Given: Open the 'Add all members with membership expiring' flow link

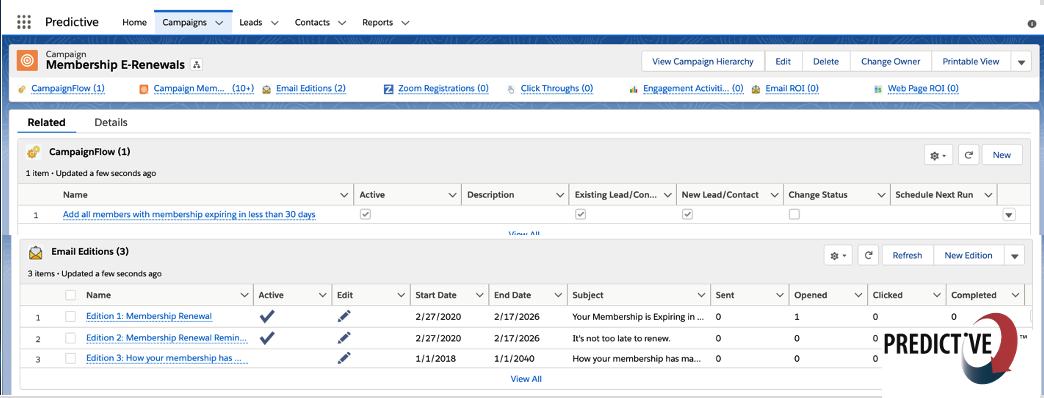Looking at the screenshot, I should coord(189,215).
